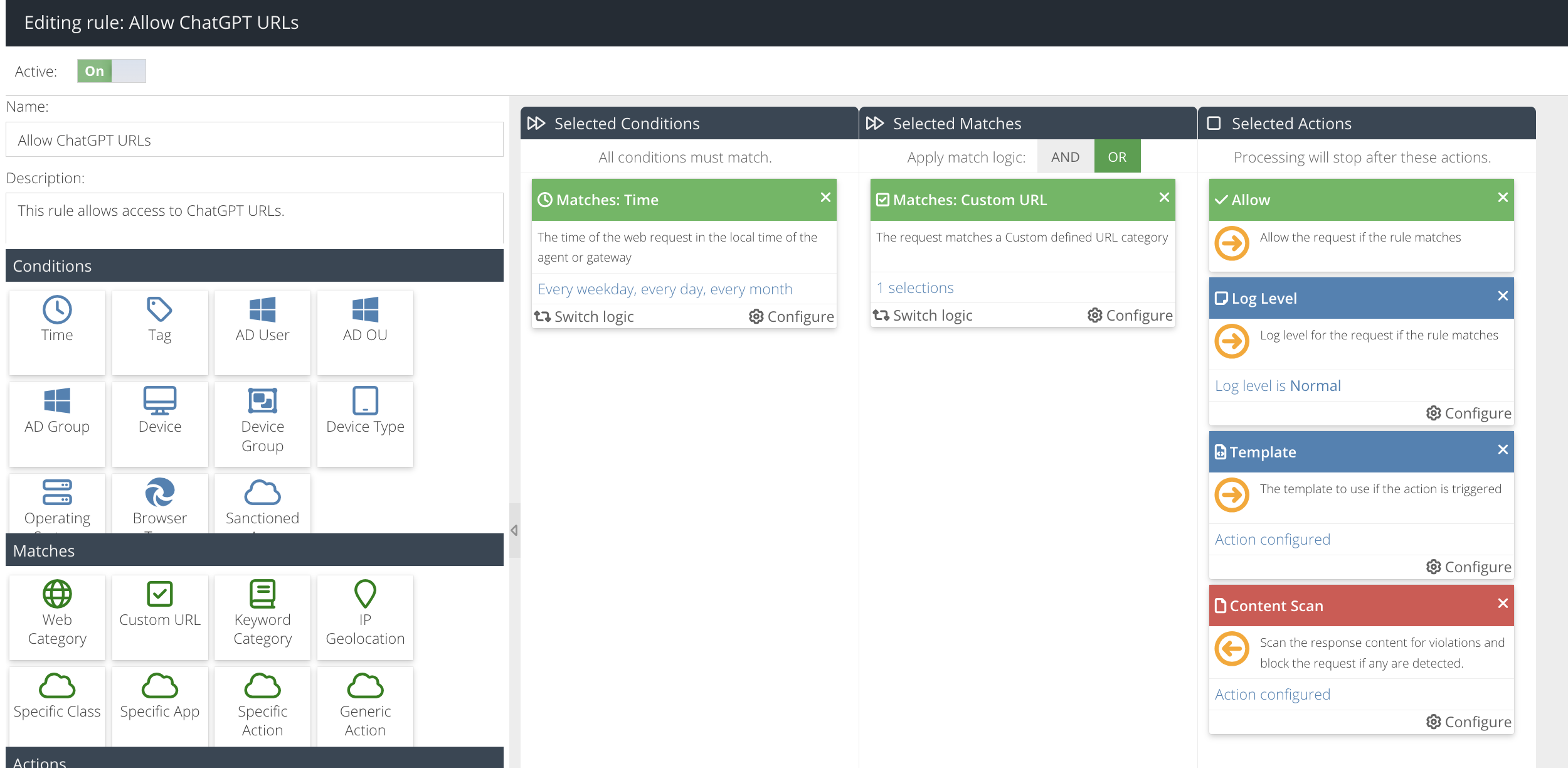
Task: Open Template 'Action configured' link
Action: (1273, 539)
